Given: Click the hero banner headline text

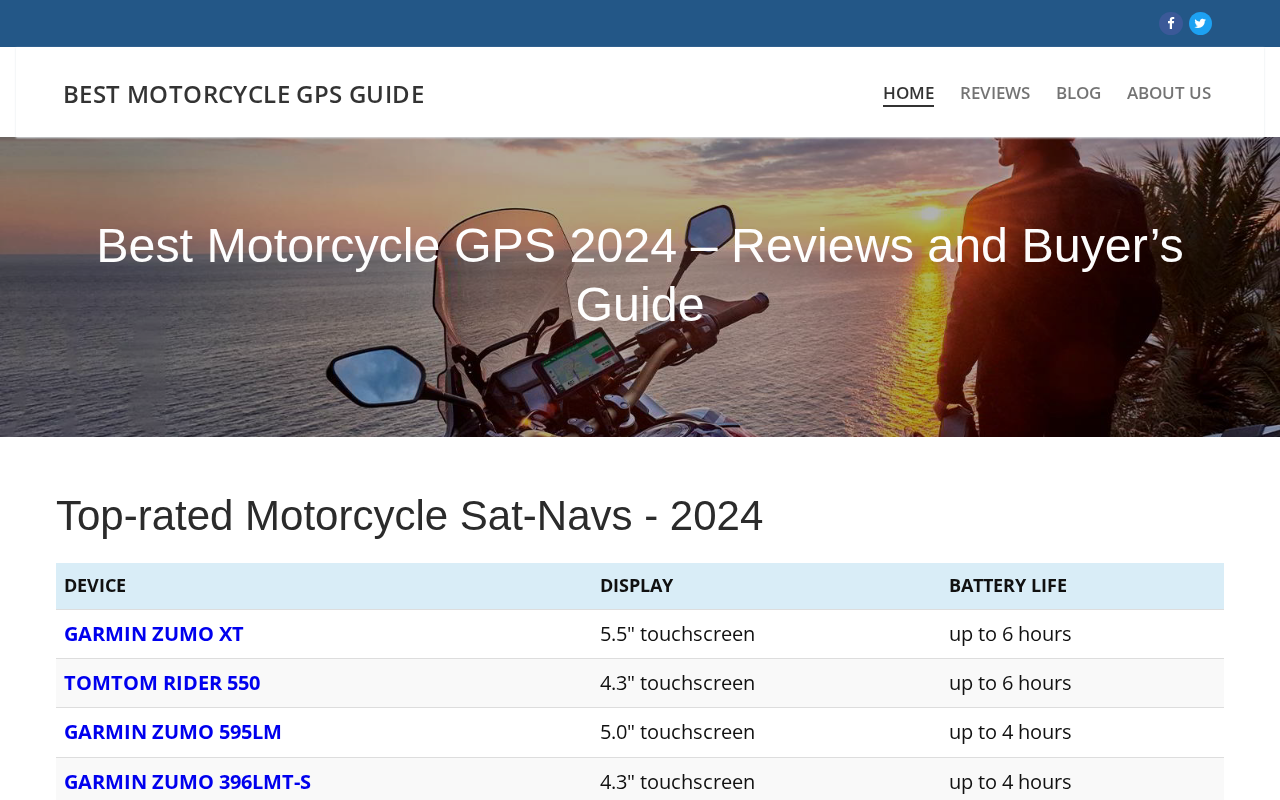Looking at the screenshot, I should pyautogui.click(x=640, y=275).
